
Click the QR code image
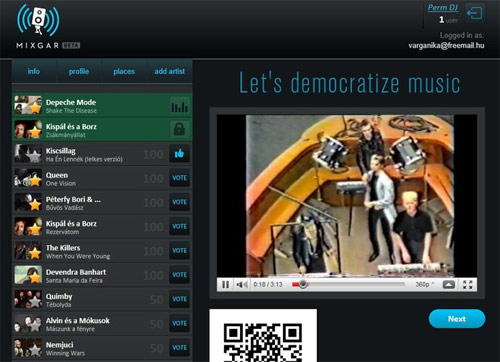(x=263, y=336)
